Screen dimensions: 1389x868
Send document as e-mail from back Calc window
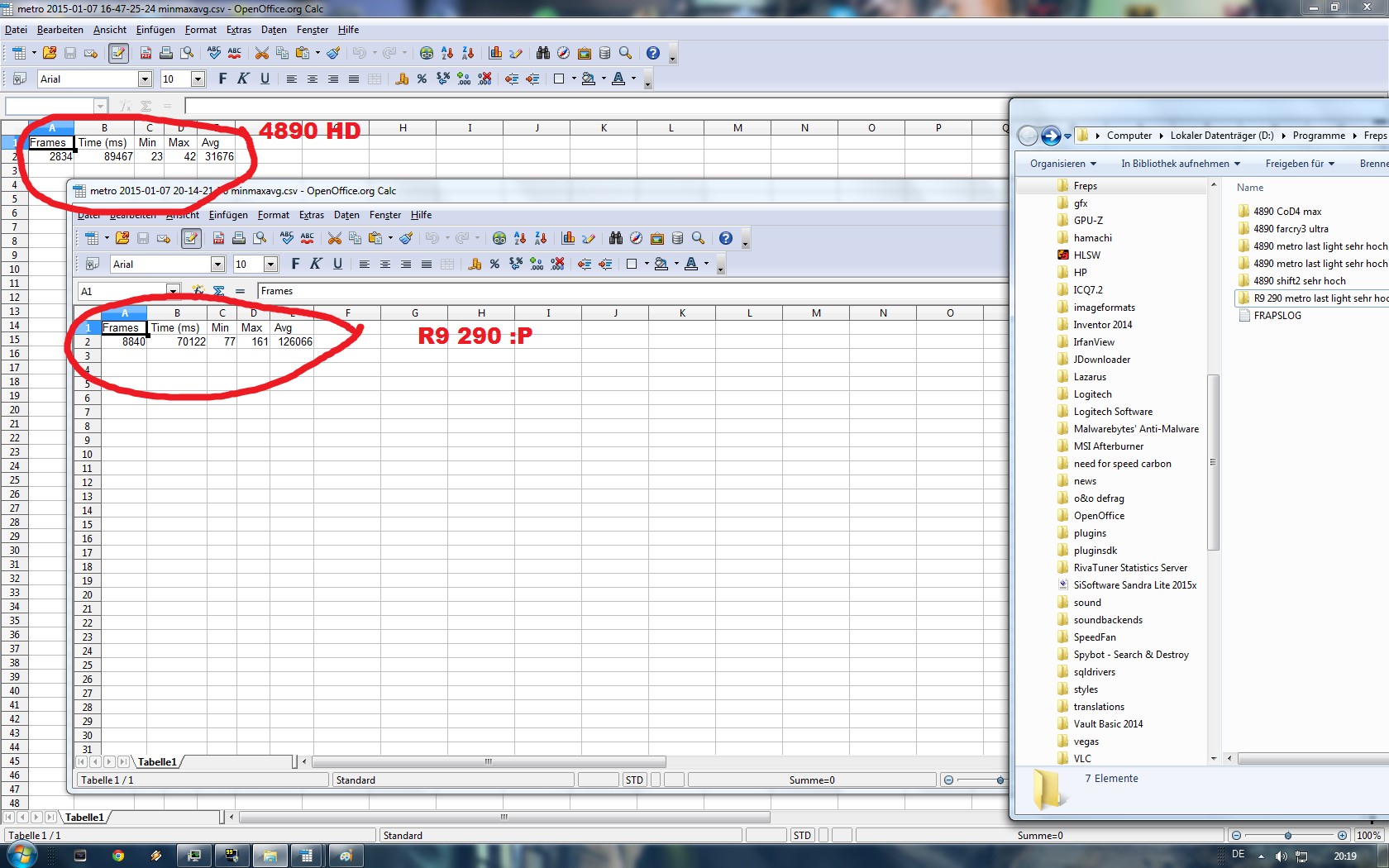91,53
